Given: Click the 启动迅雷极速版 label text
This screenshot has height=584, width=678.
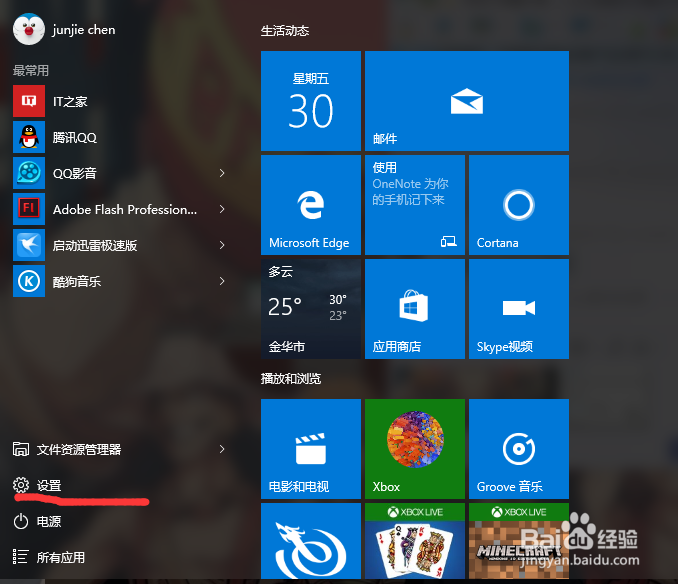Looking at the screenshot, I should pos(95,246).
